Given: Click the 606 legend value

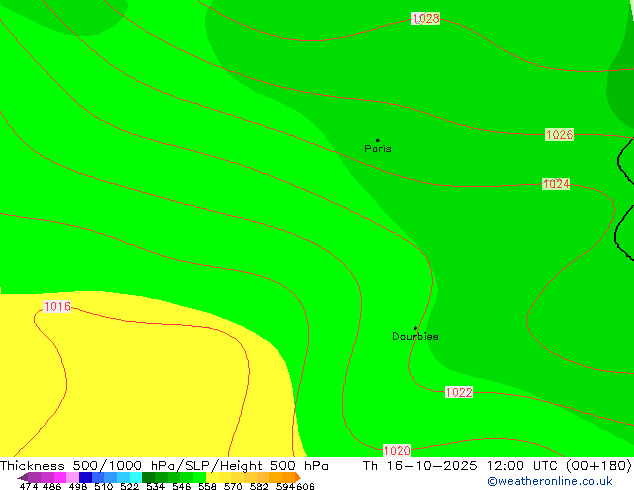Looking at the screenshot, I should pos(305,486).
